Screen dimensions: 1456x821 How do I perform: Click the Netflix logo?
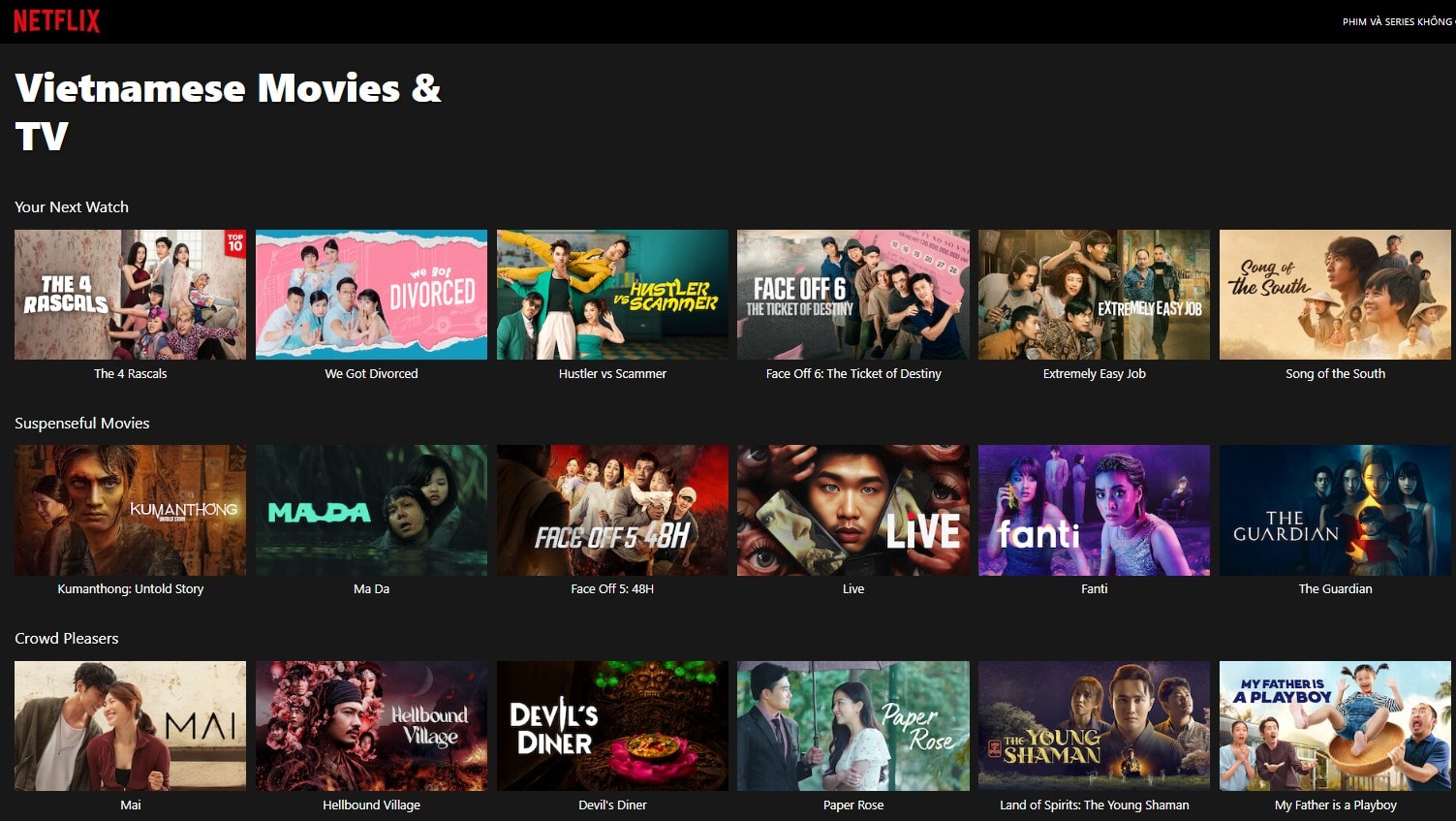(56, 21)
